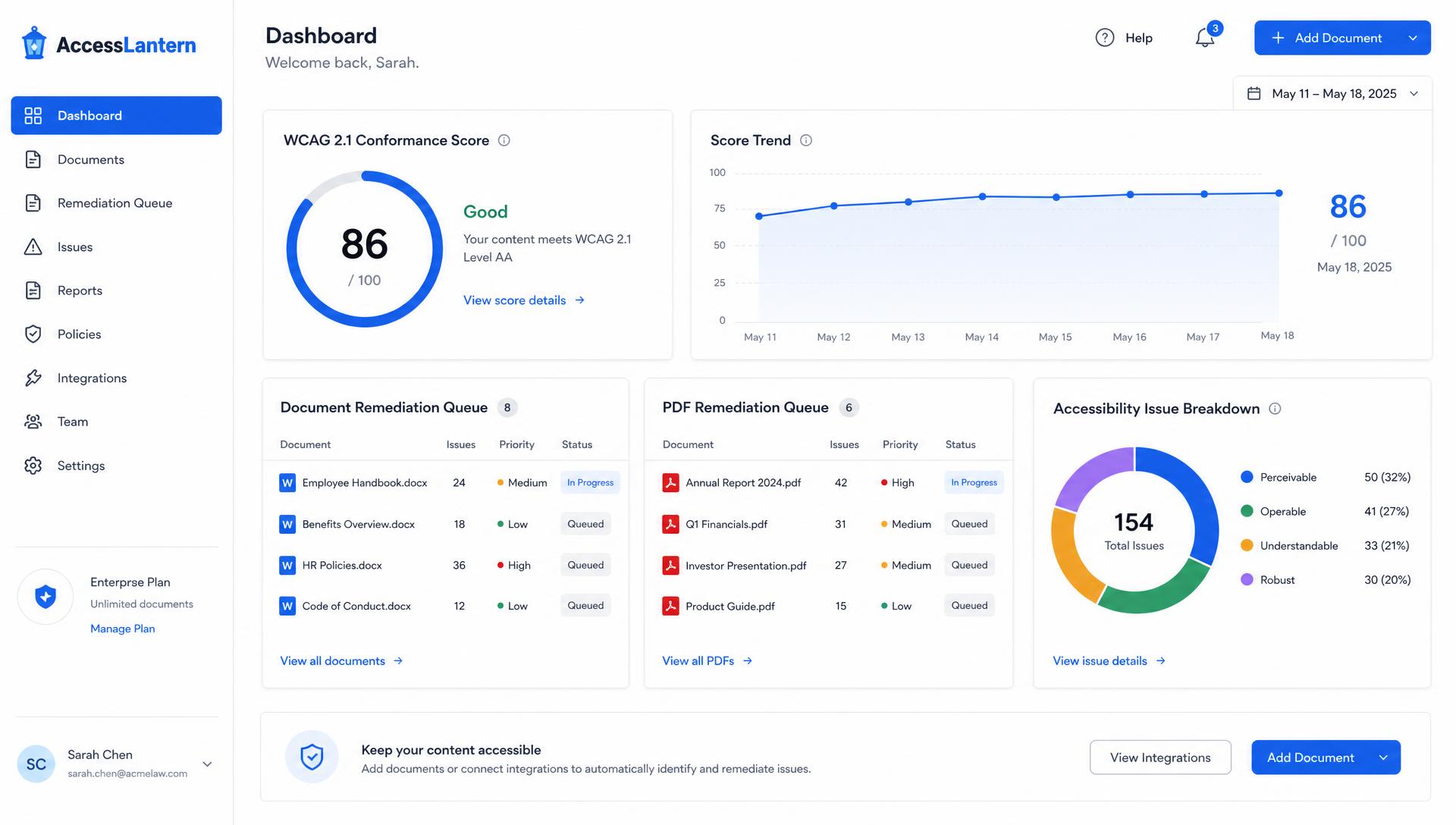Open the View issue details link
The height and width of the screenshot is (825, 1456).
point(1109,661)
